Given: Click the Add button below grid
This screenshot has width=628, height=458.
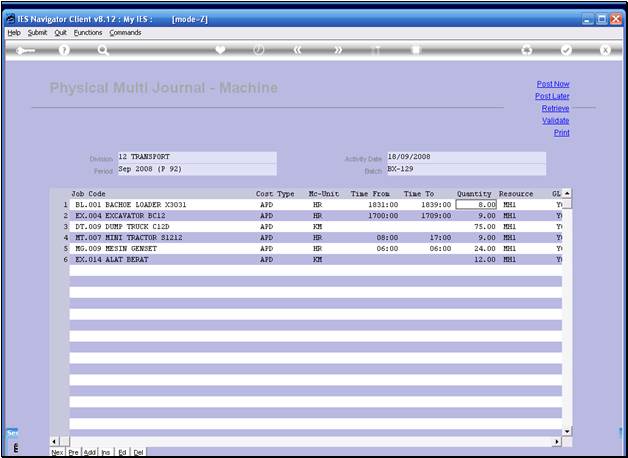Looking at the screenshot, I should (90, 452).
